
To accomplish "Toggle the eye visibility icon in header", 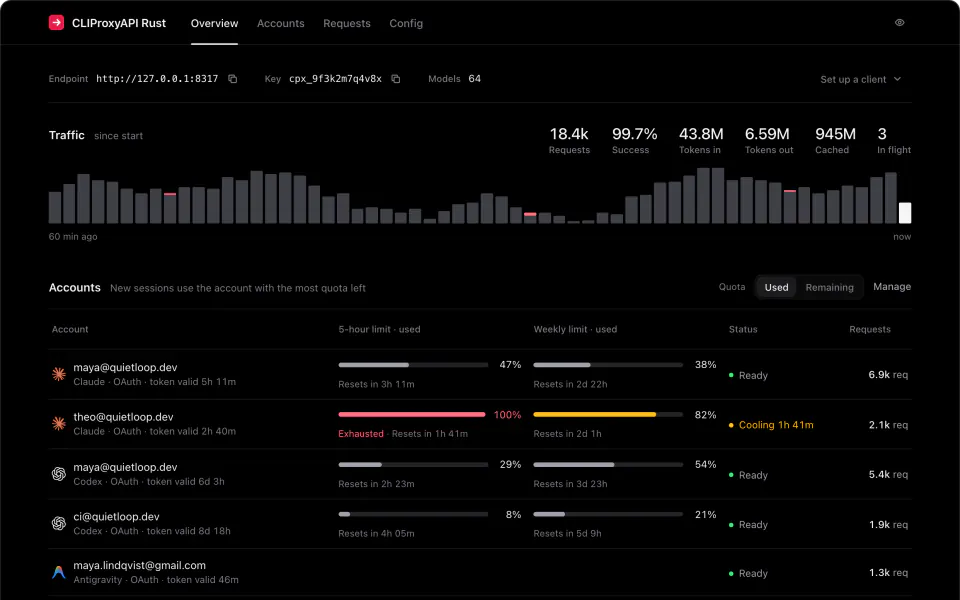I will 899,23.
